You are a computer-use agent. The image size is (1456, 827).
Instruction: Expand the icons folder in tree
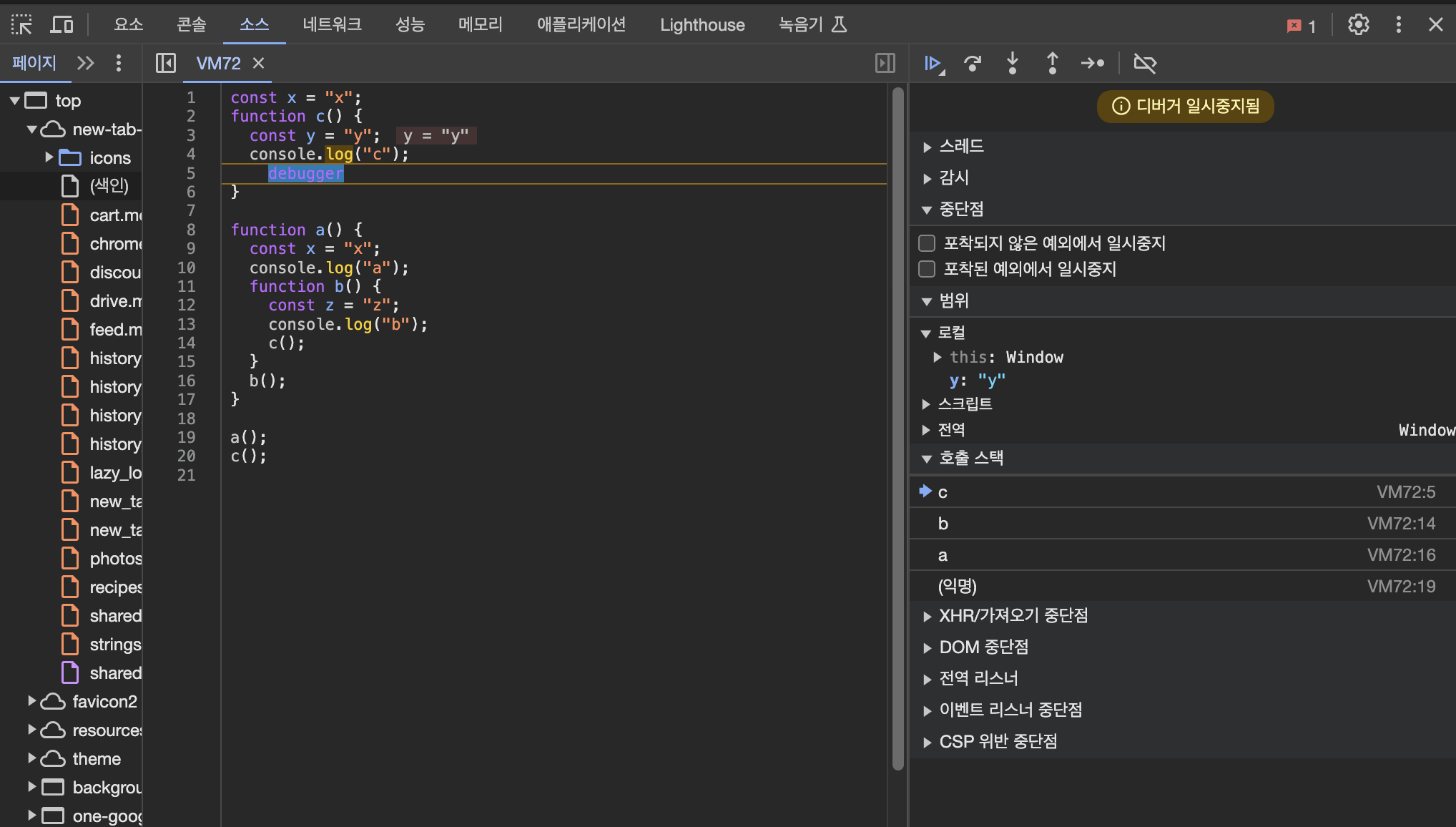49,157
